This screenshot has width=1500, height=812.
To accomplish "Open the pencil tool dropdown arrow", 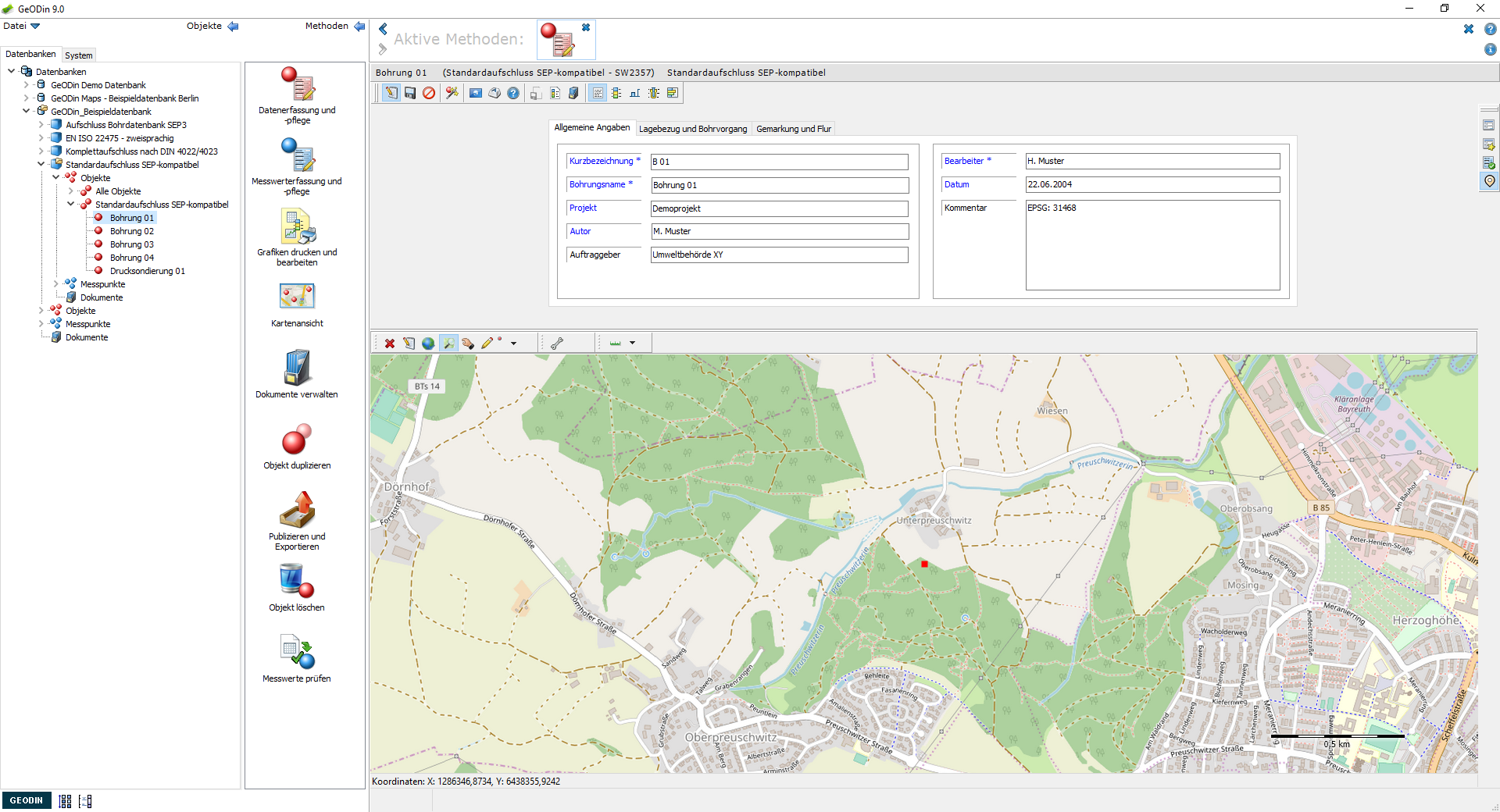I will pos(513,343).
